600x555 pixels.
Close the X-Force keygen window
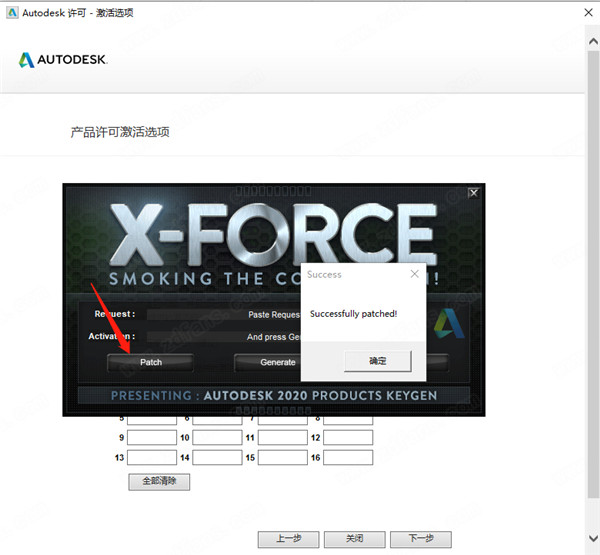473,193
